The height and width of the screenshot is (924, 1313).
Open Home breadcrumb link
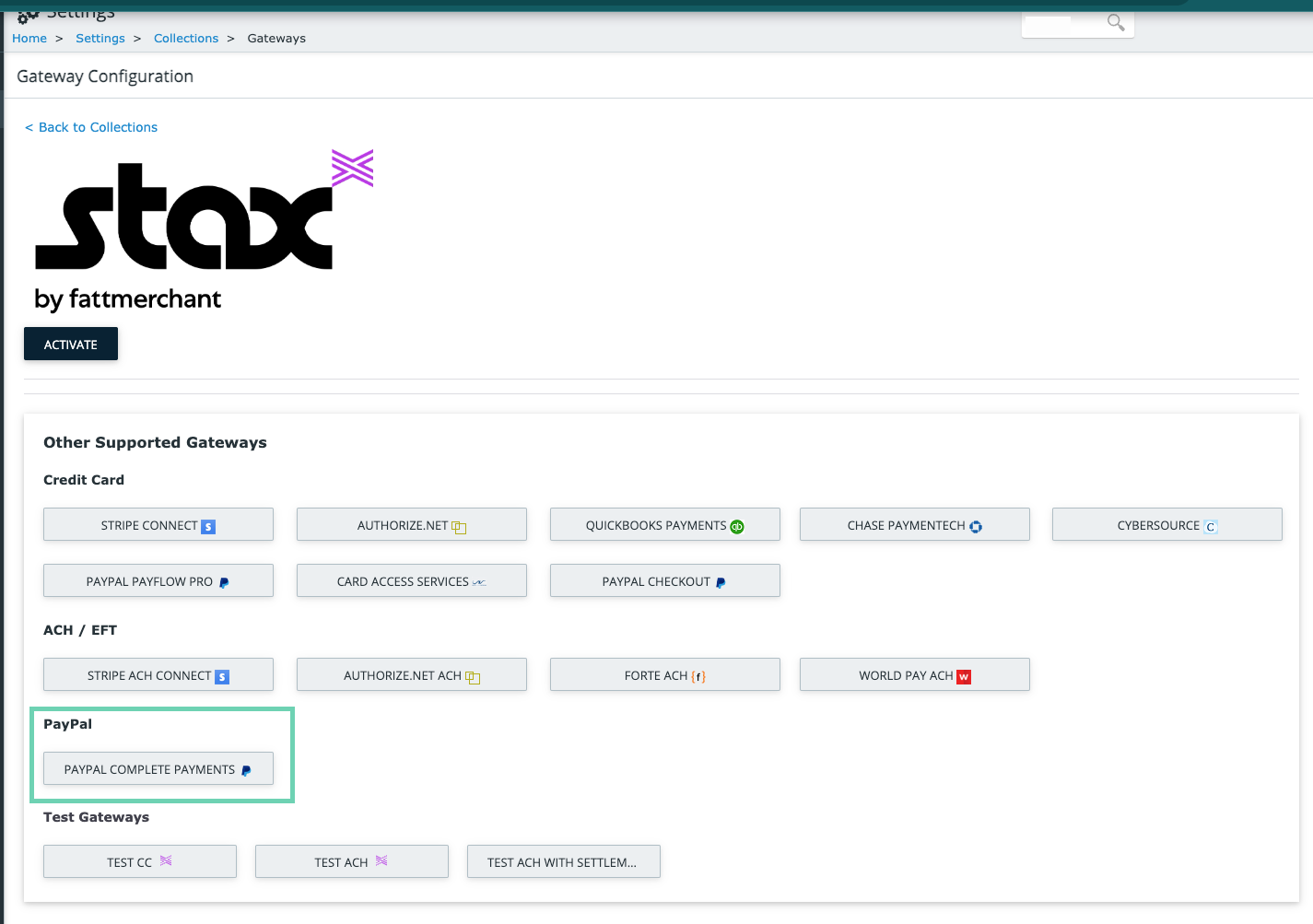29,38
